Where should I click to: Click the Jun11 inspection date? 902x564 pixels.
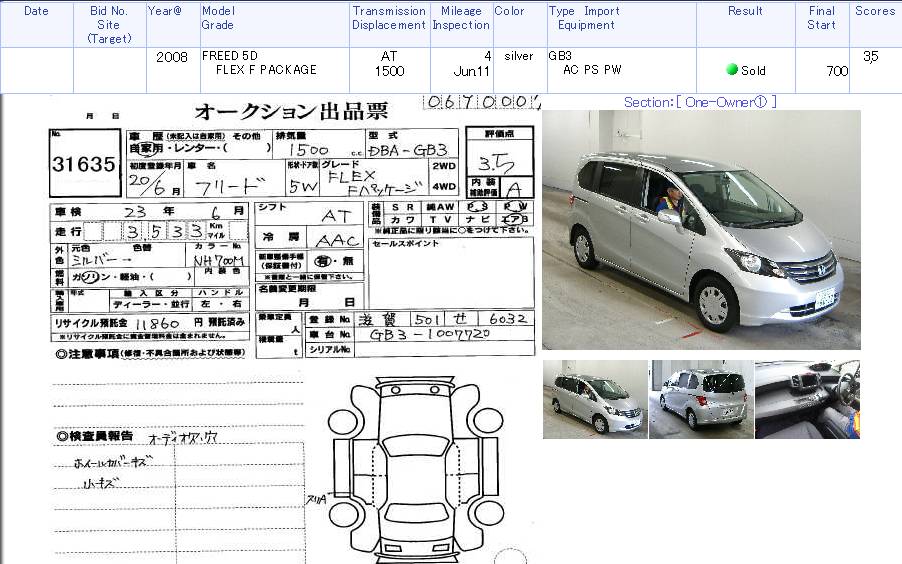tap(471, 71)
